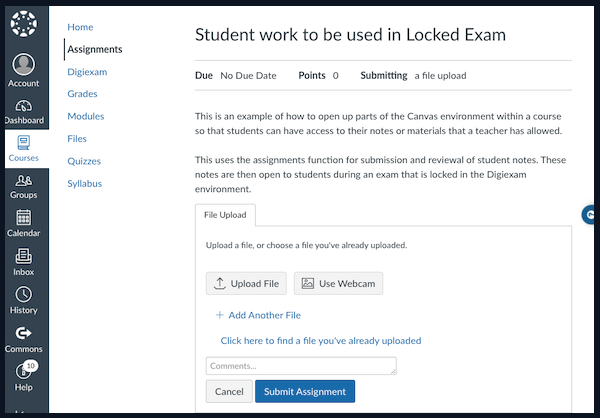Open Modules in course navigation
The image size is (600, 418).
coord(86,116)
